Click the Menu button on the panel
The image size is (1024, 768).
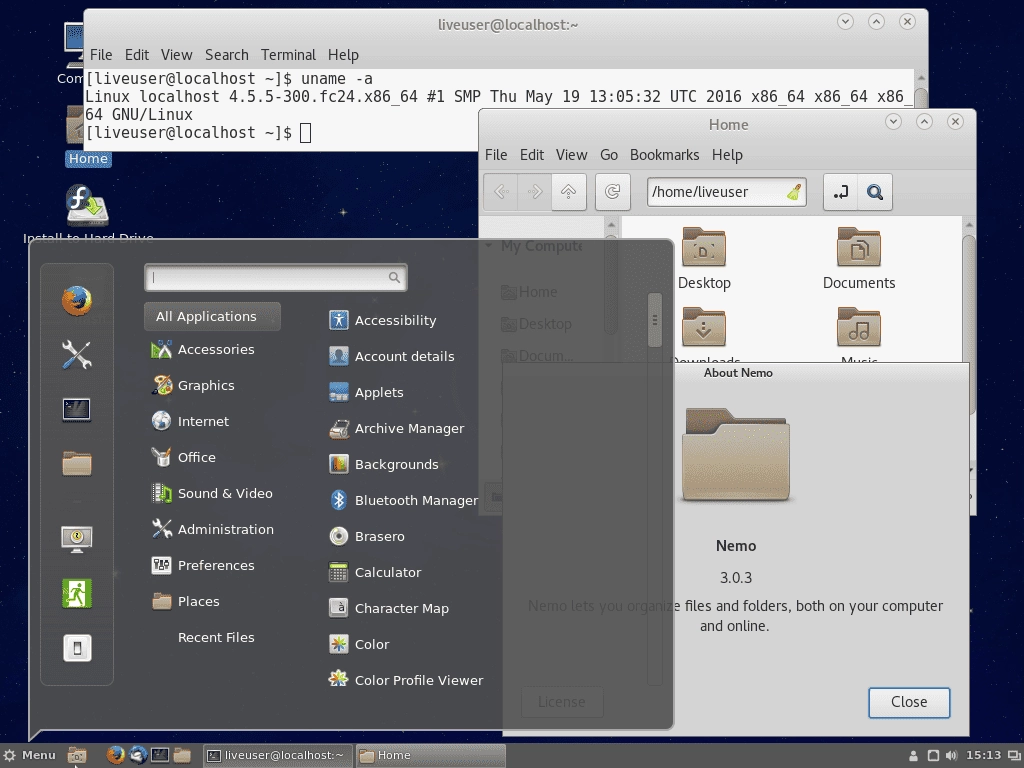[30, 755]
